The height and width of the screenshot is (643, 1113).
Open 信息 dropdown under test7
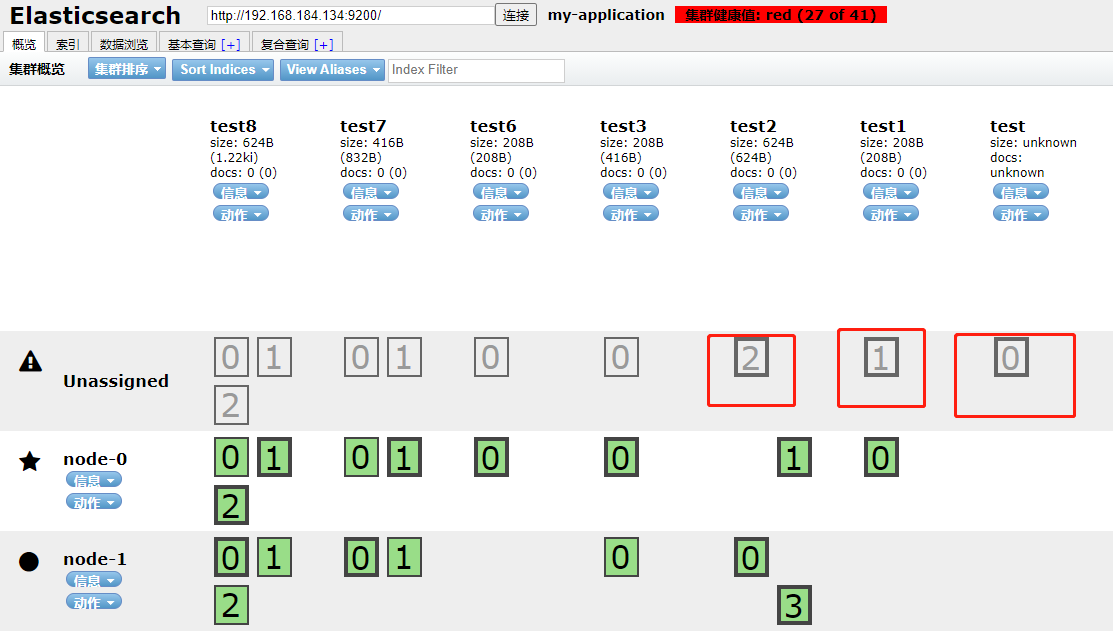371,192
